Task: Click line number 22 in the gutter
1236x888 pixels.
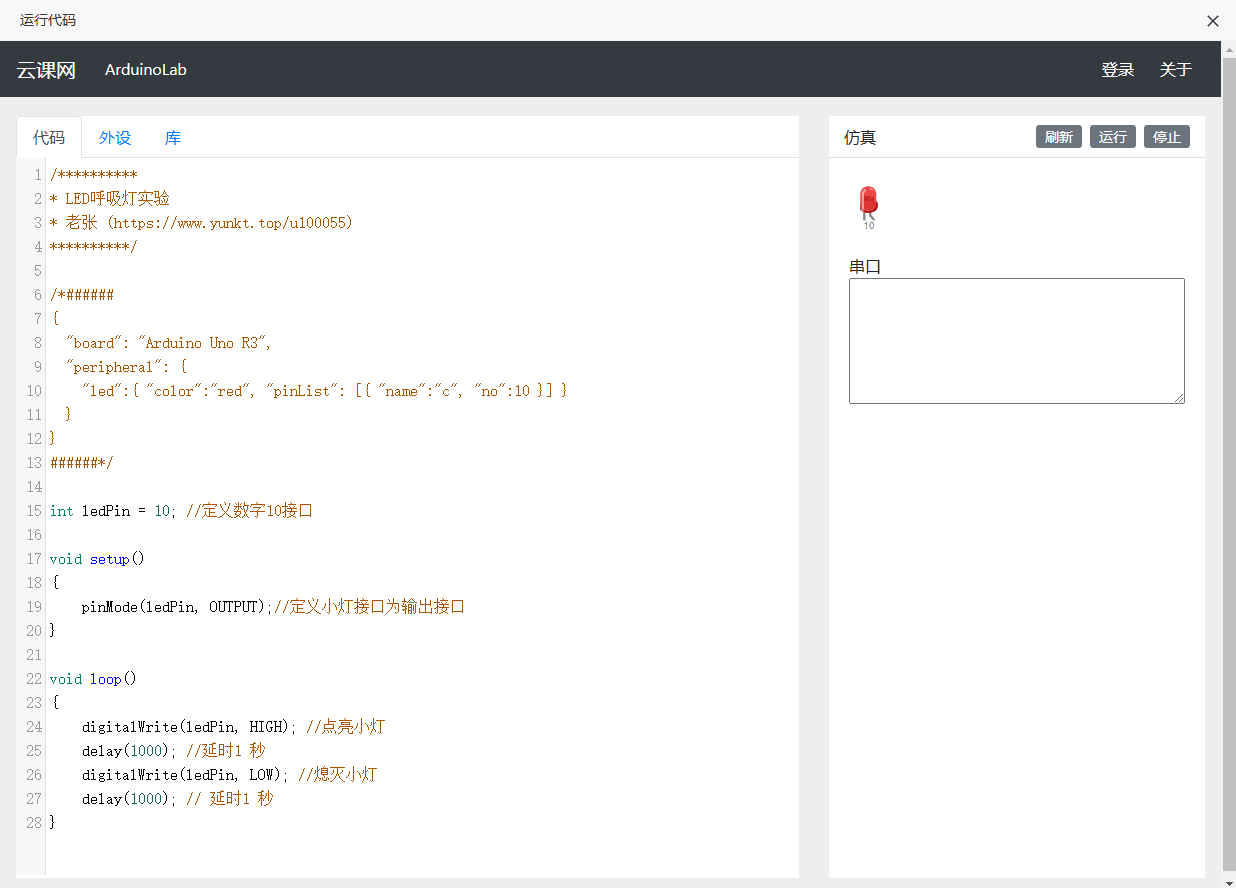Action: click(x=34, y=679)
